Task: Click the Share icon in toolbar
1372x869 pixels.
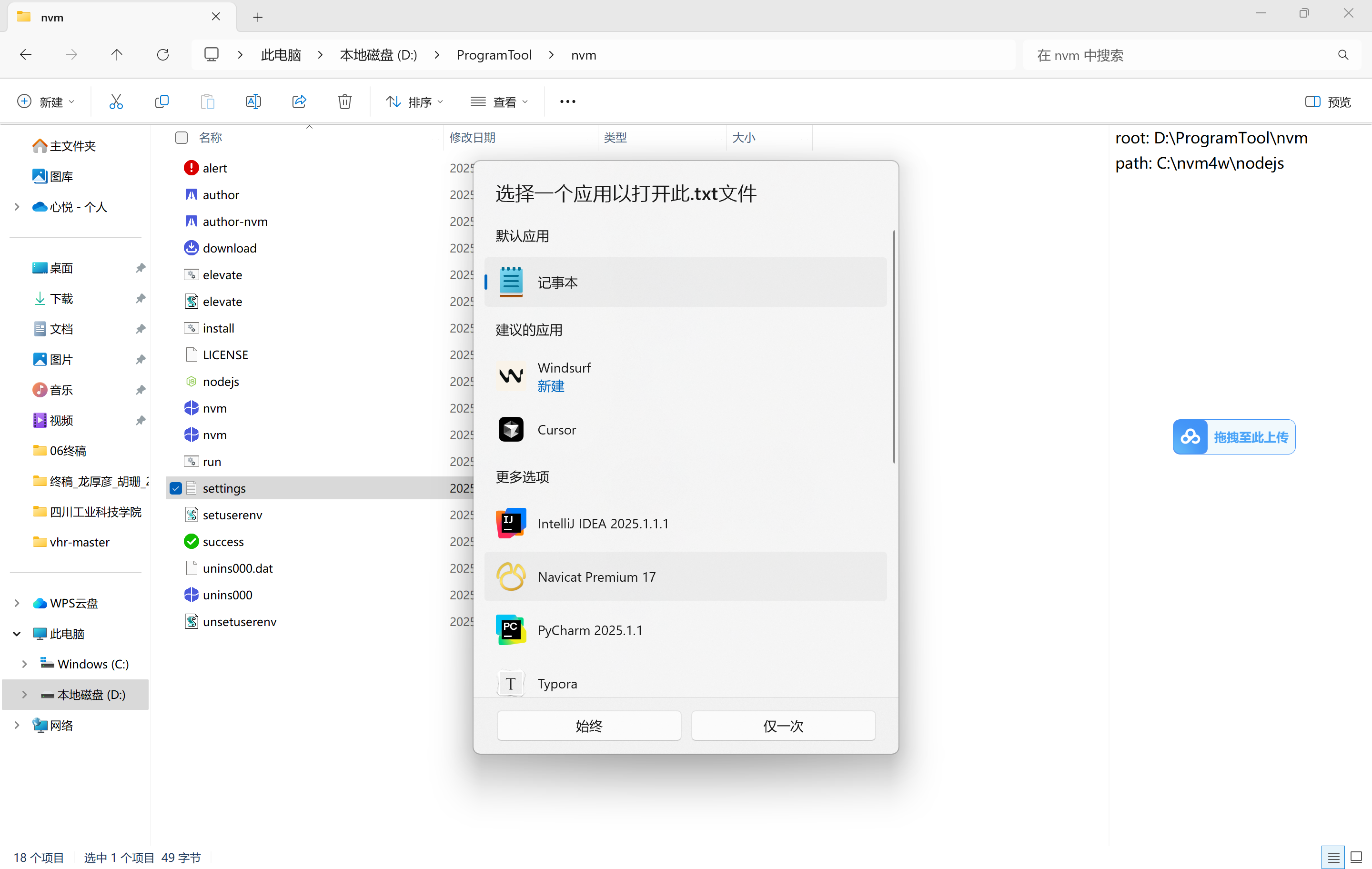Action: tap(299, 101)
